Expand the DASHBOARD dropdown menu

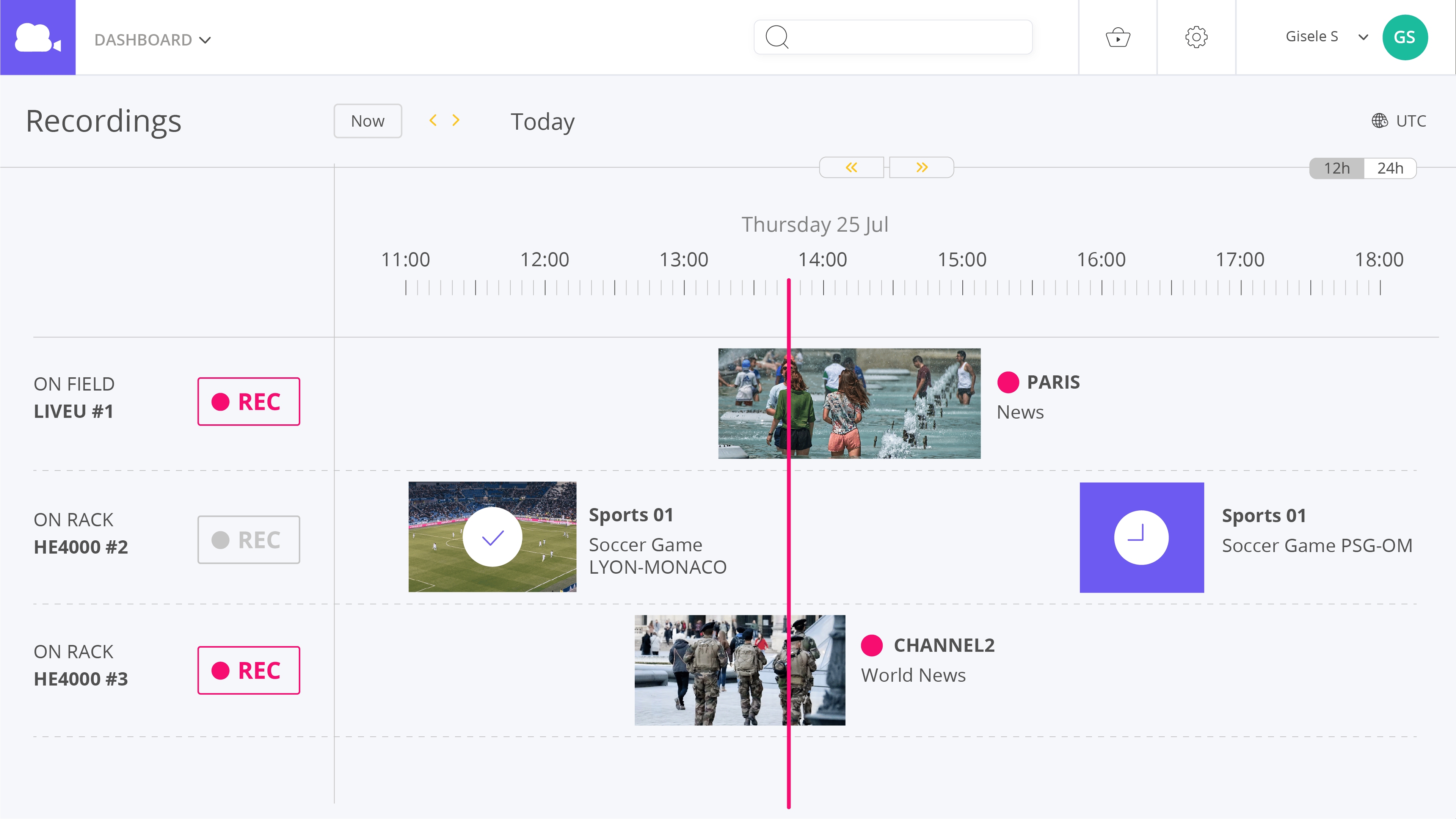152,39
